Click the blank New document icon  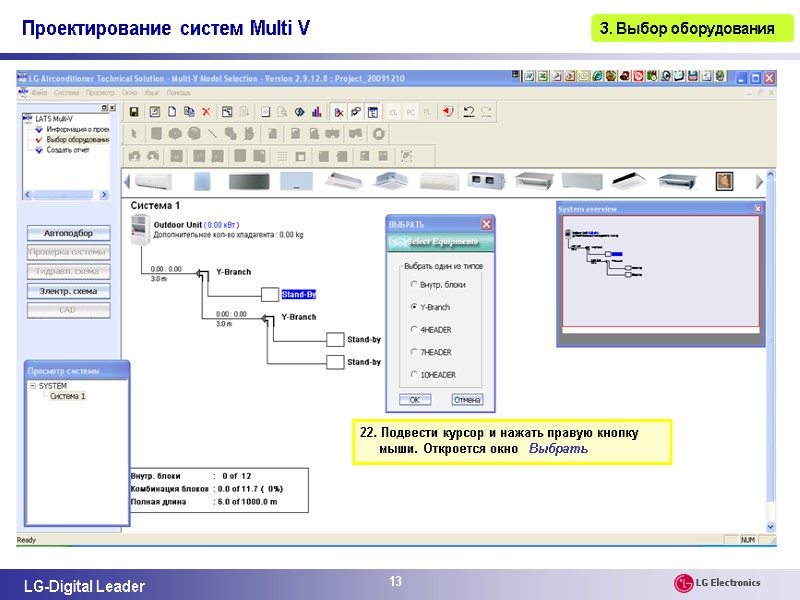click(172, 112)
